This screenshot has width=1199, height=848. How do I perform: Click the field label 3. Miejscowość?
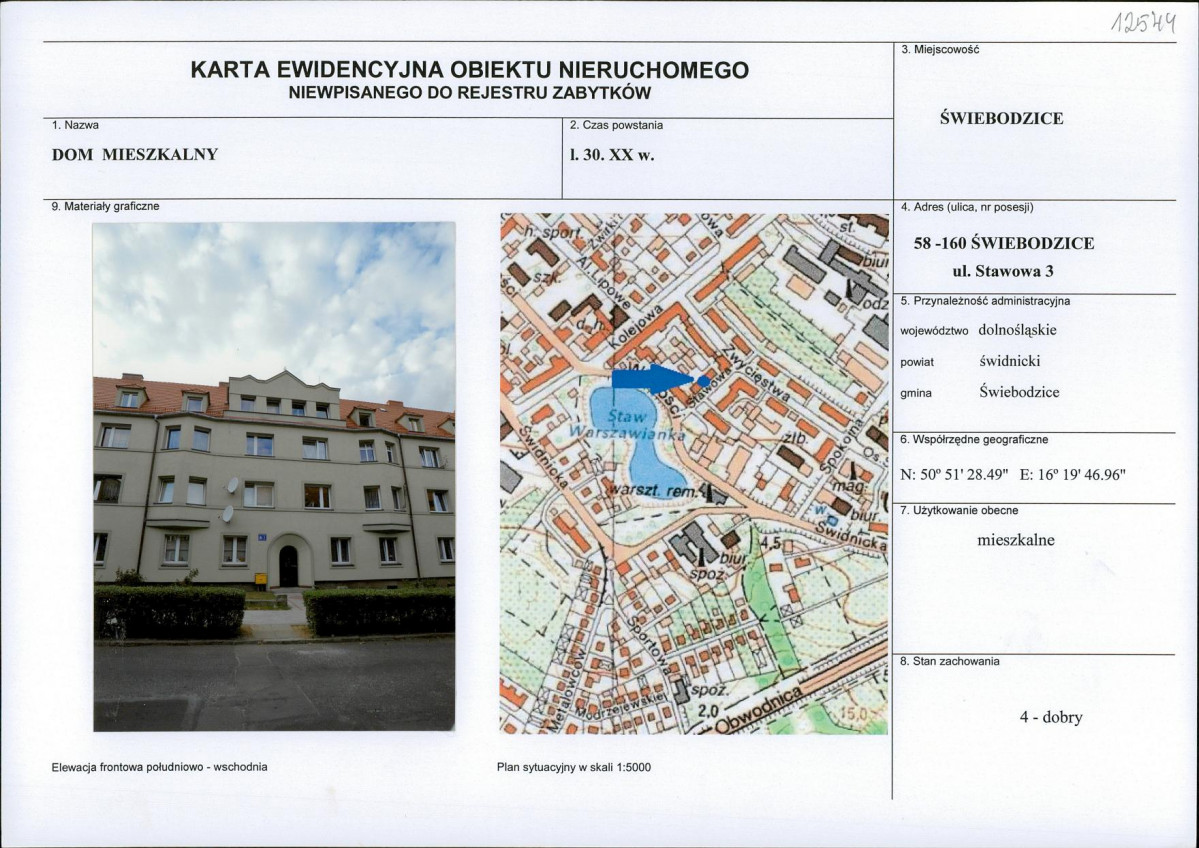pyautogui.click(x=940, y=50)
